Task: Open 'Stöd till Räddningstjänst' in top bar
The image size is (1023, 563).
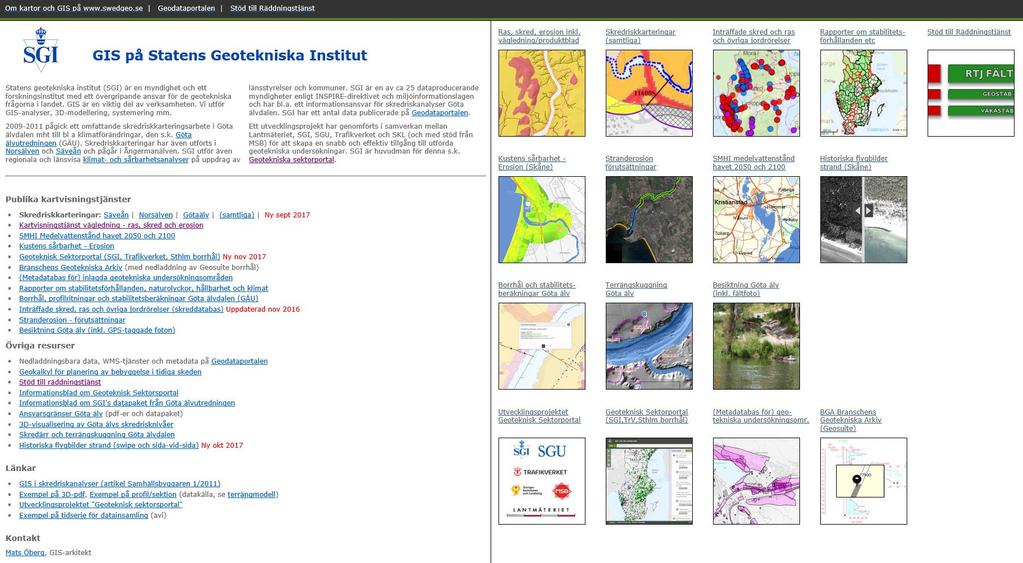Action: [x=272, y=8]
